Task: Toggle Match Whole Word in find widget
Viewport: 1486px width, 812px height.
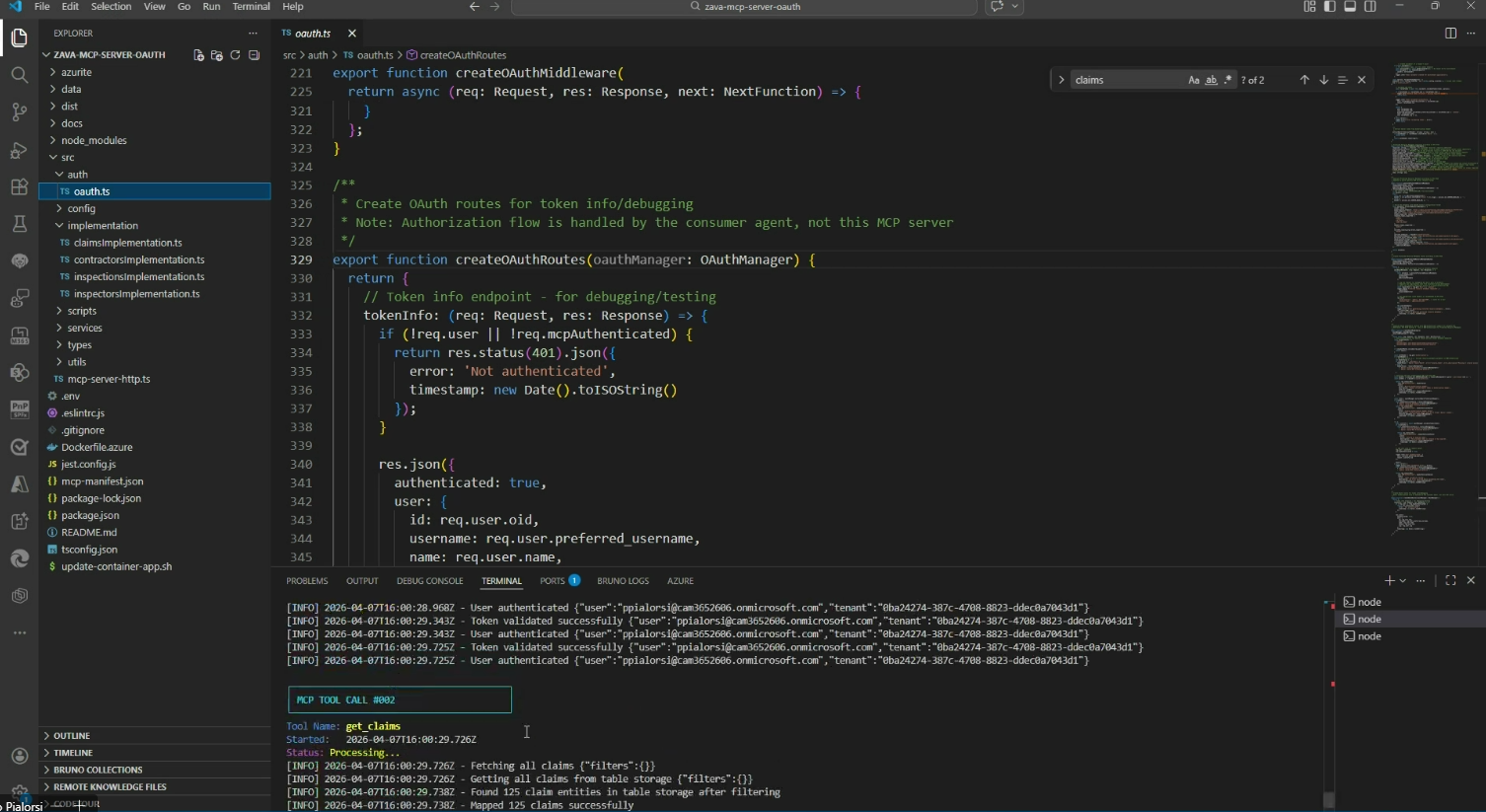Action: (x=1211, y=80)
